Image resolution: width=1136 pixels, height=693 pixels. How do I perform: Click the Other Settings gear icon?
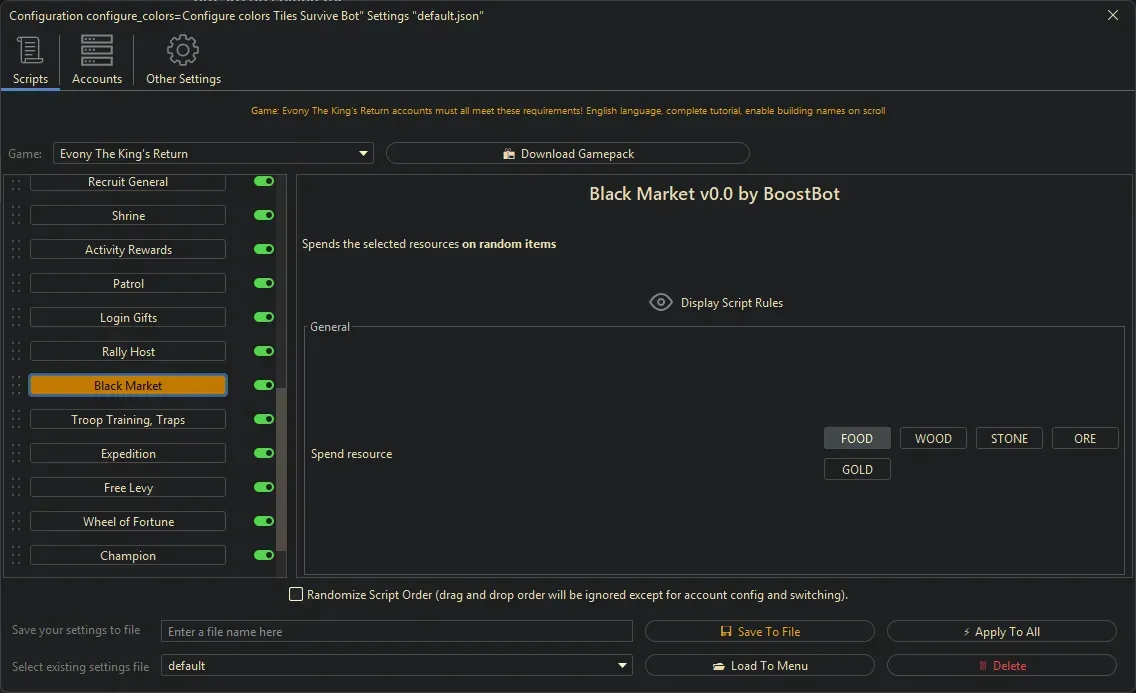point(183,48)
